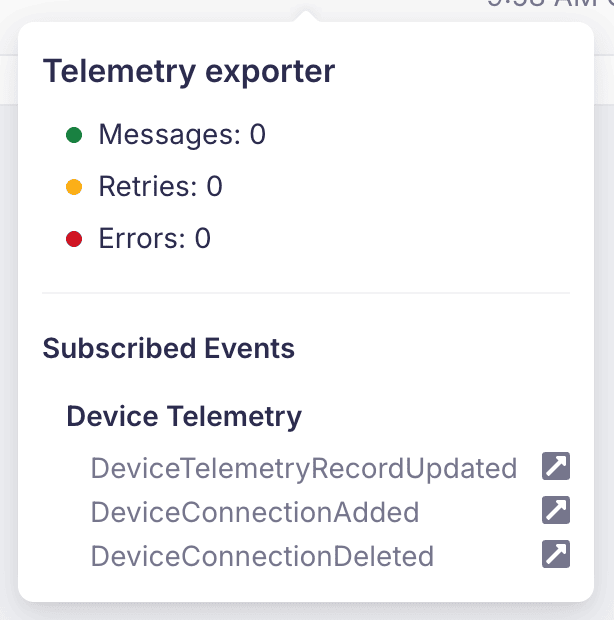Dismiss popover by clicking gray backdrop below it
614x620 pixels.
click(x=307, y=611)
